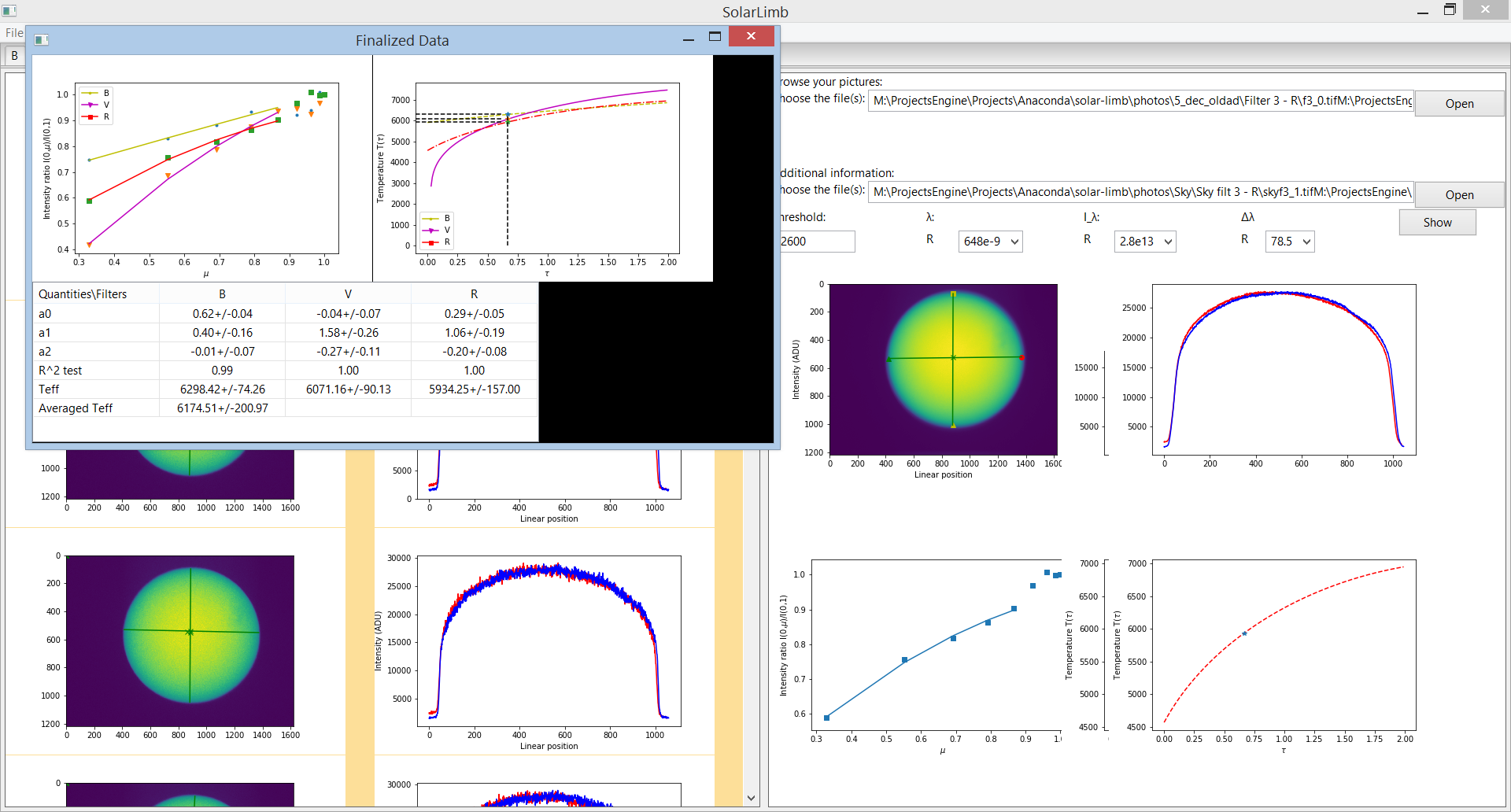Minimize the SolarLimb main window
The image size is (1511, 812).
pyautogui.click(x=1423, y=11)
